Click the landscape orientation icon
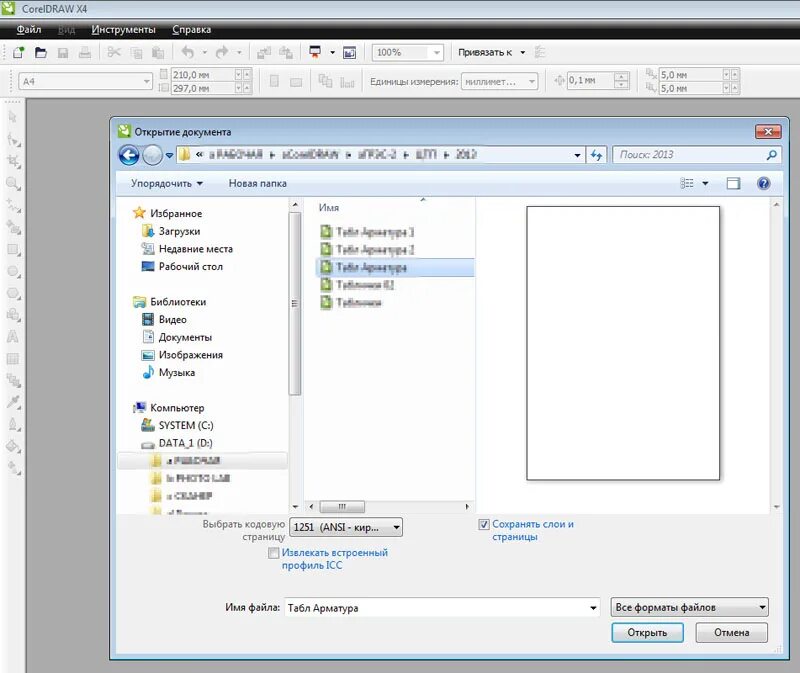Viewport: 800px width, 673px height. point(296,81)
